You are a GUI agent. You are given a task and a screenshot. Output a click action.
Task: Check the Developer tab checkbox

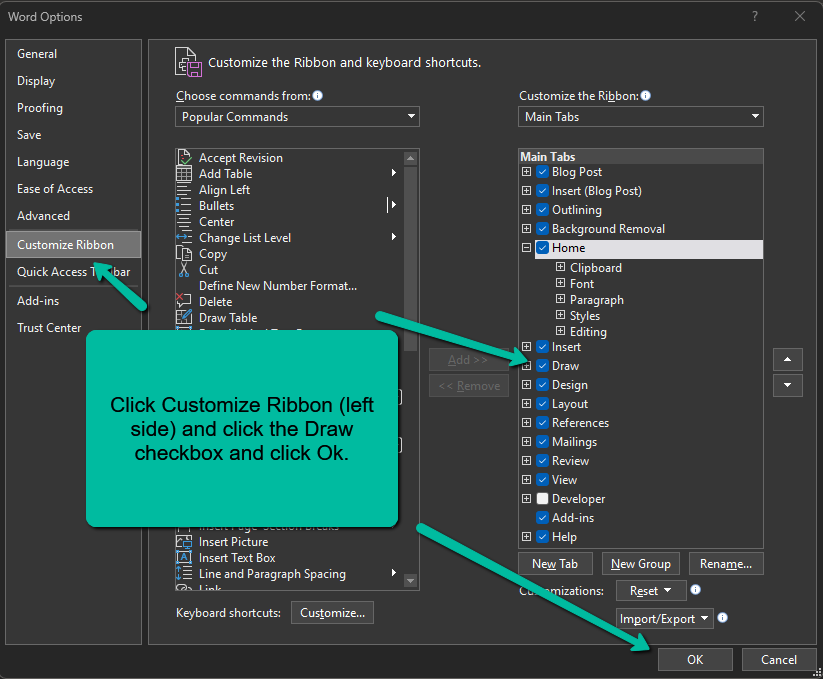(x=543, y=498)
